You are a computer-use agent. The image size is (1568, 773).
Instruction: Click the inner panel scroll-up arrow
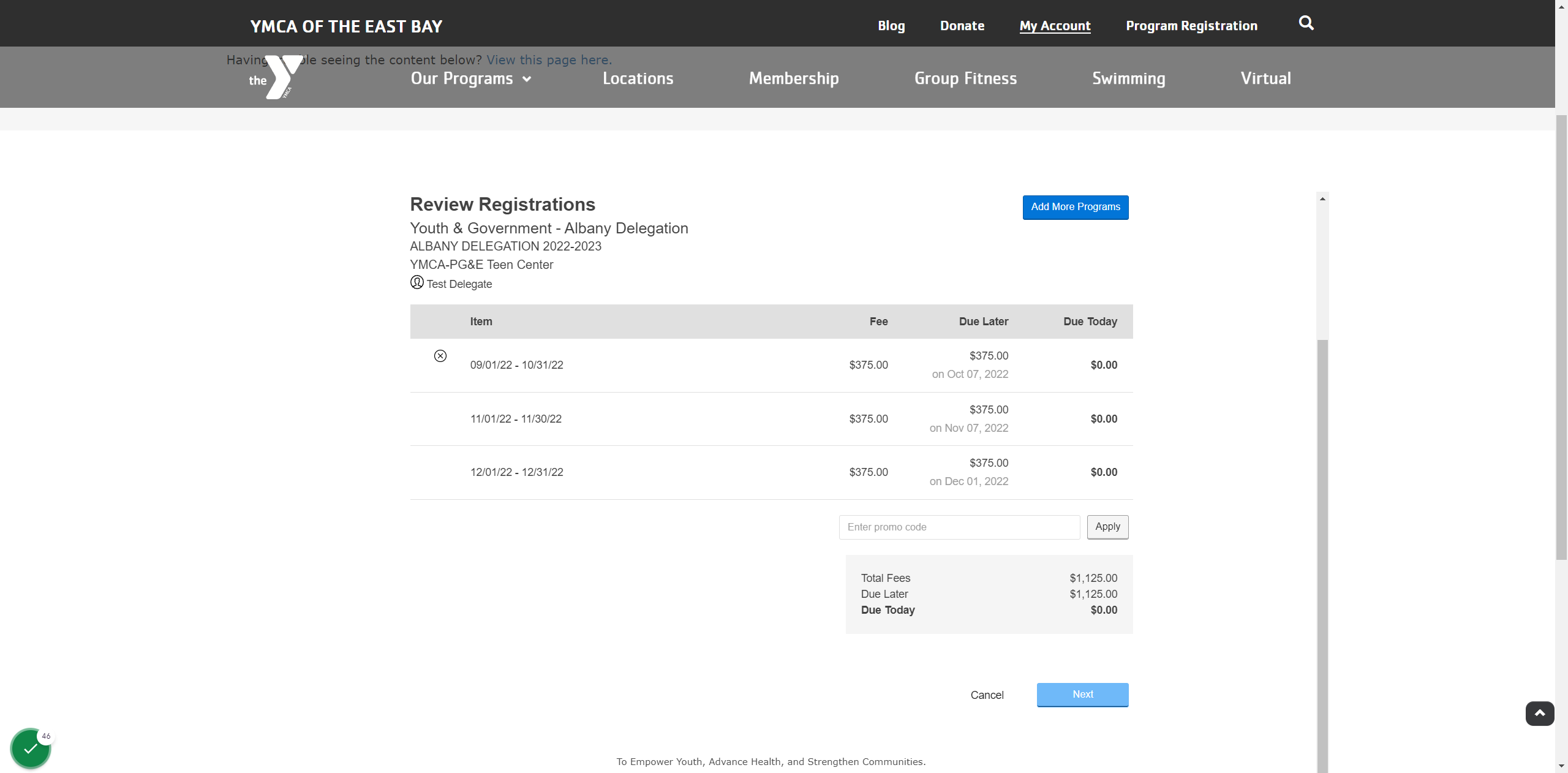[1322, 198]
